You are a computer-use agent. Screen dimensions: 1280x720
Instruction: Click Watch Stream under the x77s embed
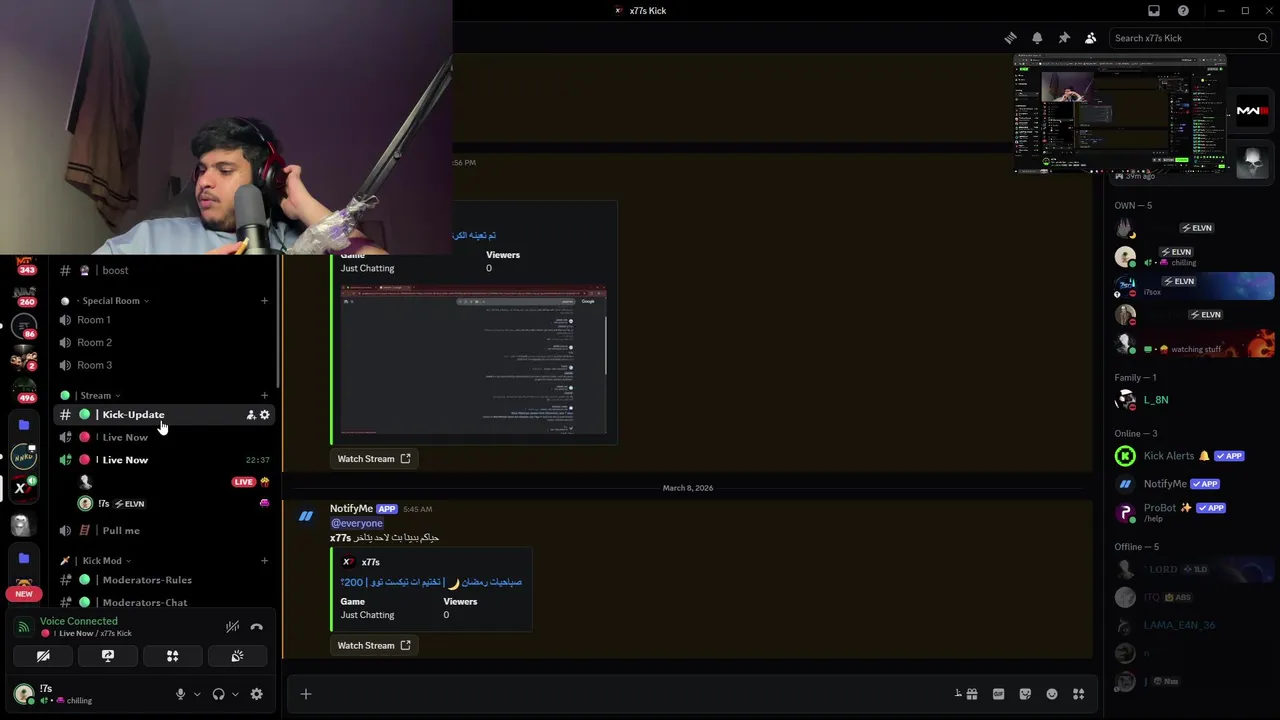pos(374,646)
